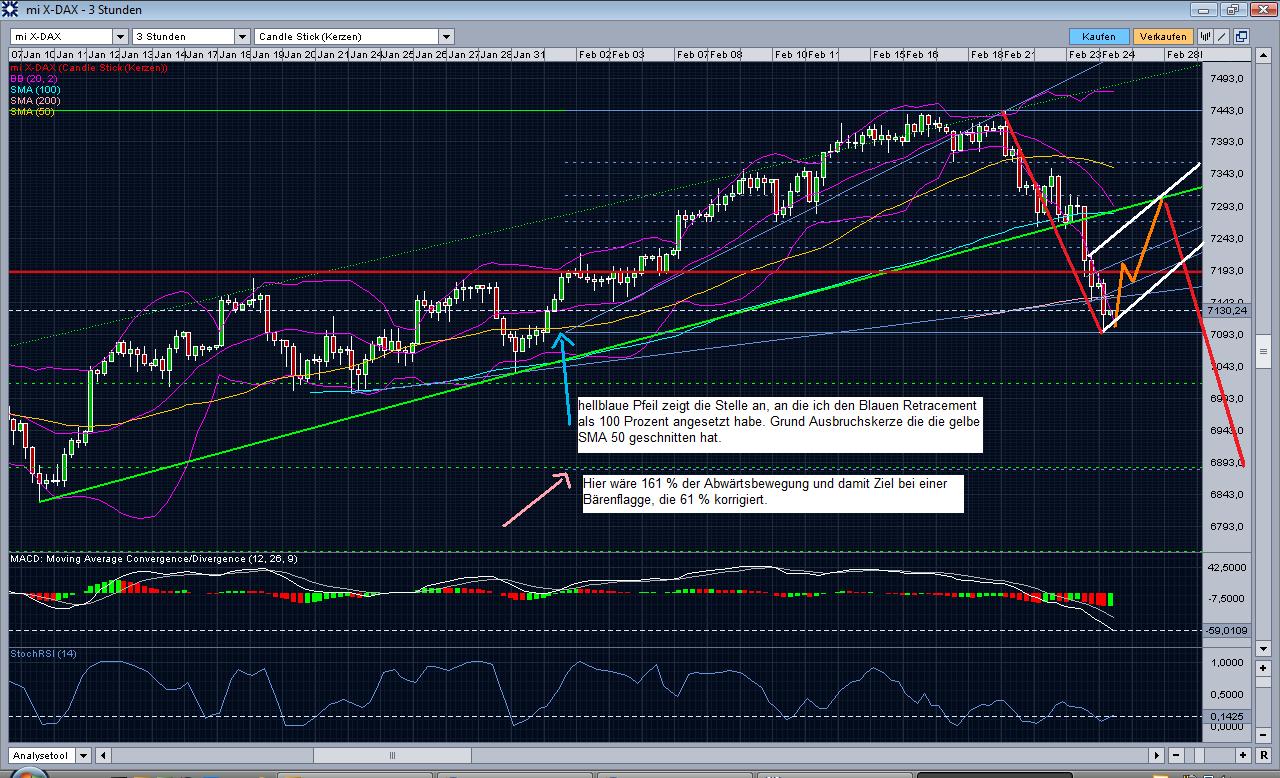Click the MACD value -59,0109

[x=1227, y=630]
